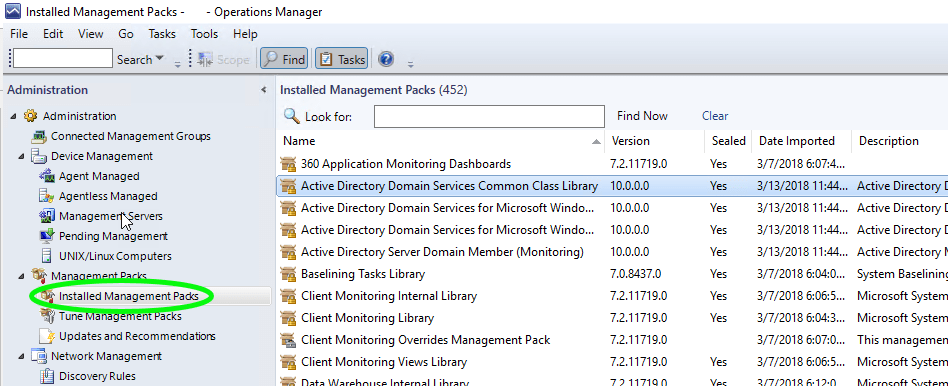This screenshot has height=386, width=948.
Task: Open the Go menu
Action: (126, 34)
